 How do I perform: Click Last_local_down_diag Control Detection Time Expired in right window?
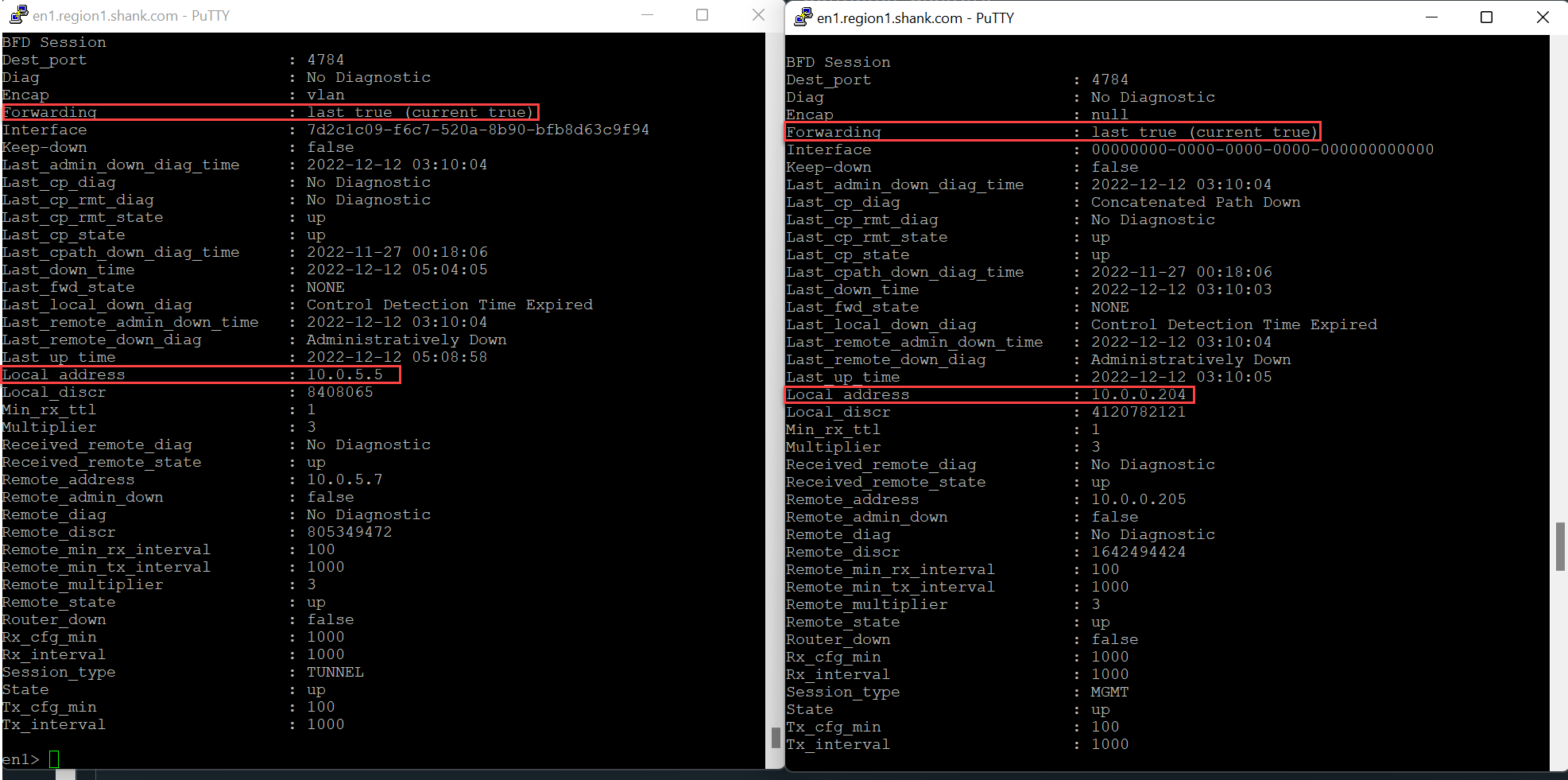pos(1233,324)
